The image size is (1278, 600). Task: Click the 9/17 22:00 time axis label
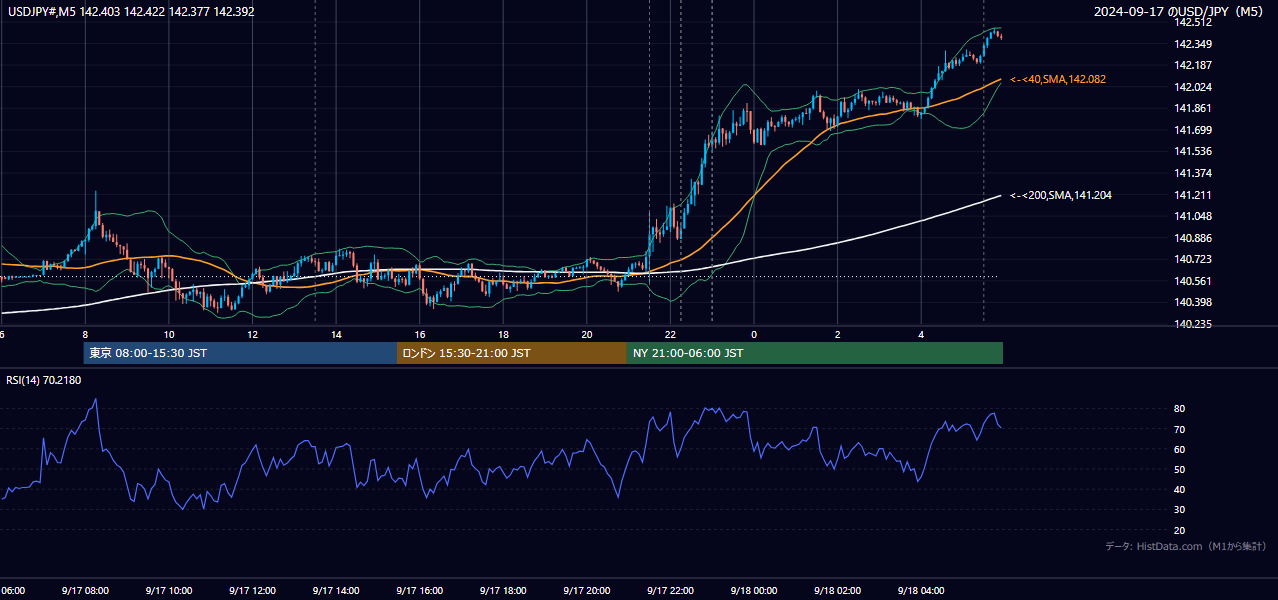point(671,590)
